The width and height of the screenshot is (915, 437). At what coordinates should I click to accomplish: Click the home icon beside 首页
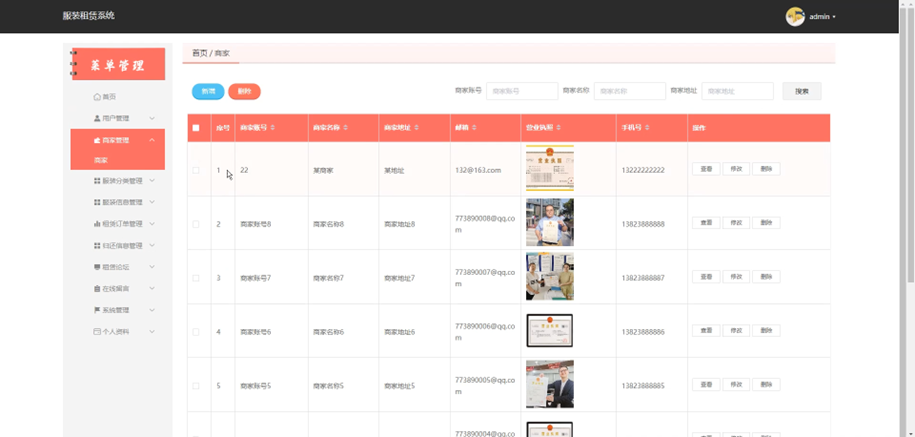97,97
